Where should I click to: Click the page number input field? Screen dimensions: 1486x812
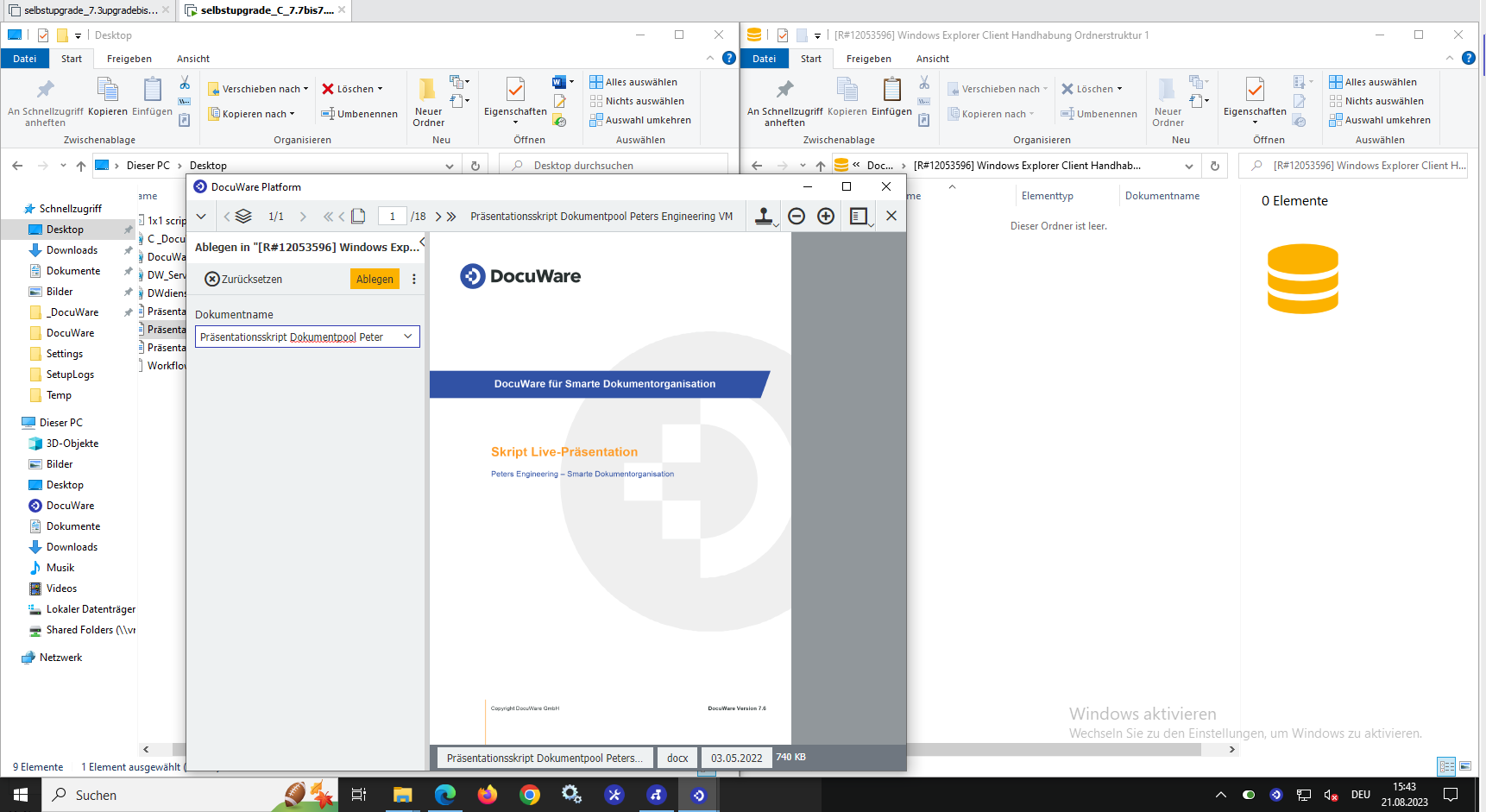(392, 217)
